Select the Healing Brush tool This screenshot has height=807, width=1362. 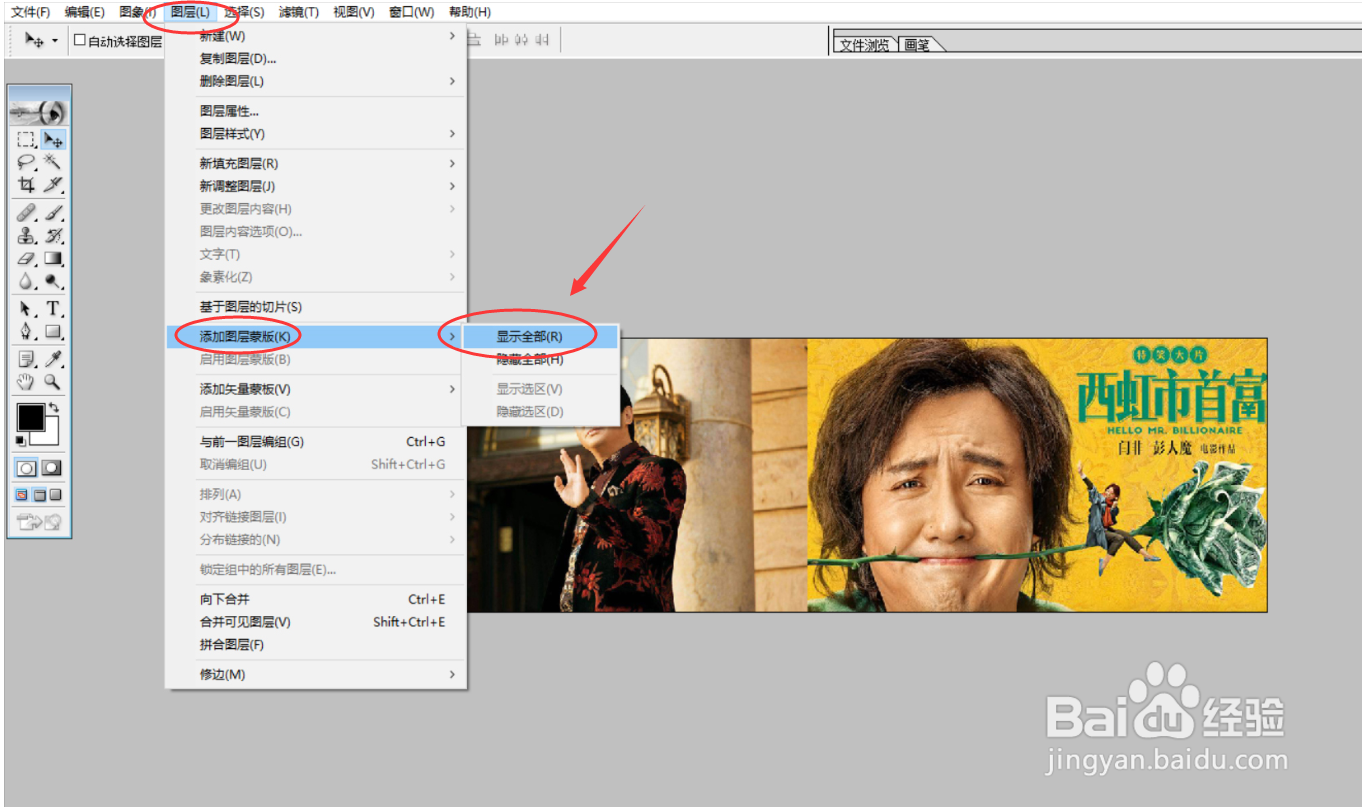click(x=27, y=213)
